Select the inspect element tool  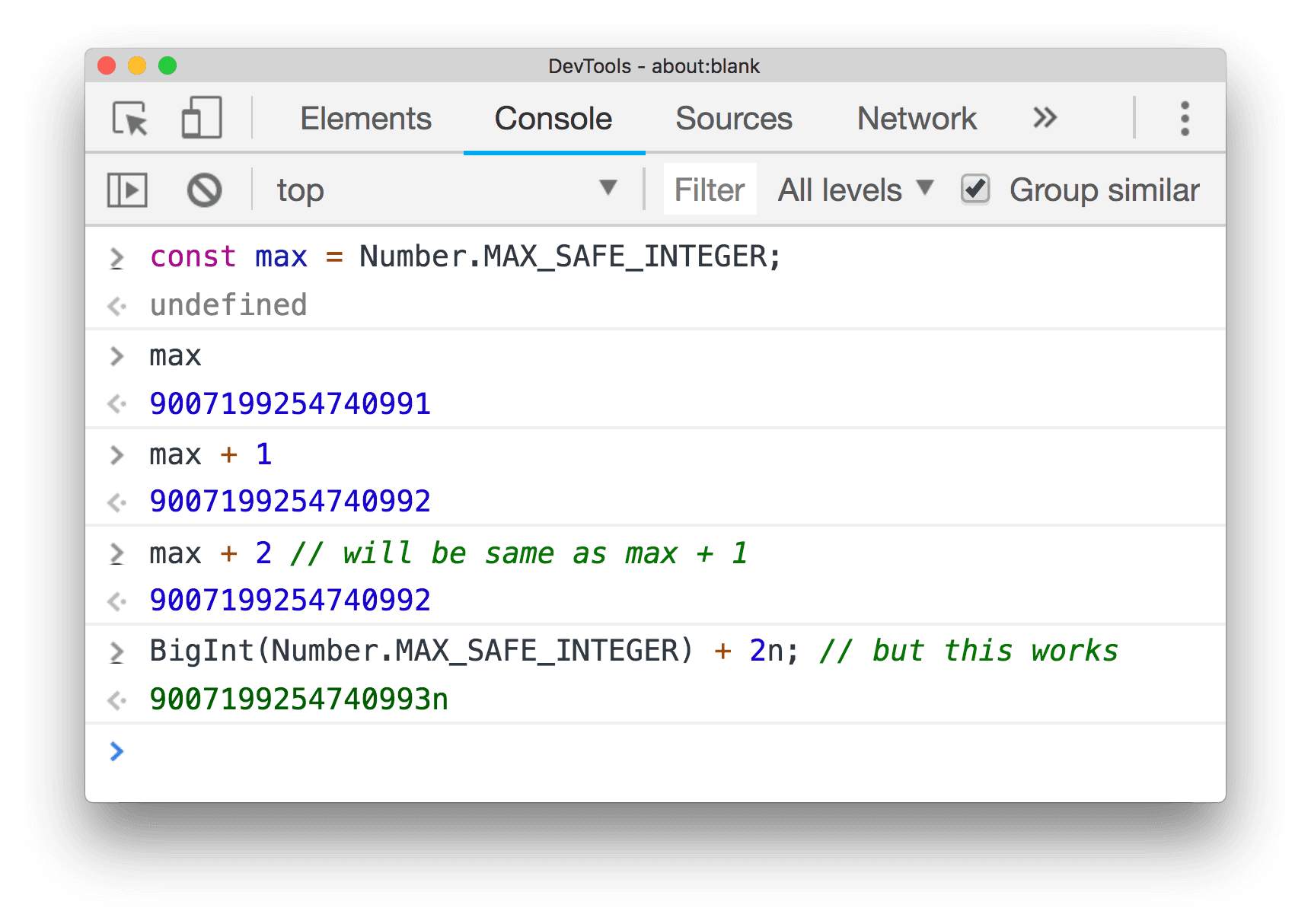(129, 118)
